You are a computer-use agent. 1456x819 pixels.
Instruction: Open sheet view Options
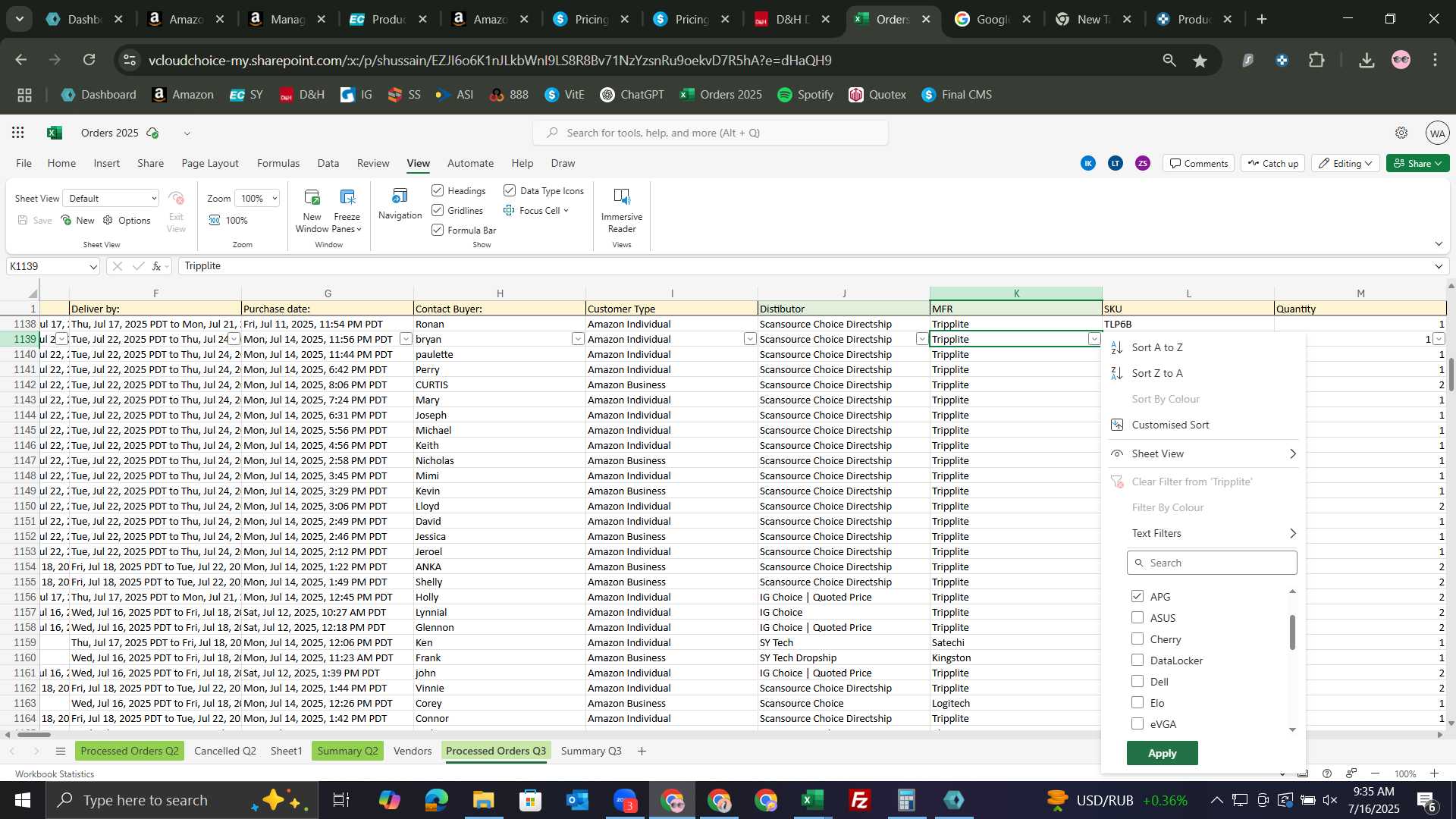pyautogui.click(x=127, y=220)
